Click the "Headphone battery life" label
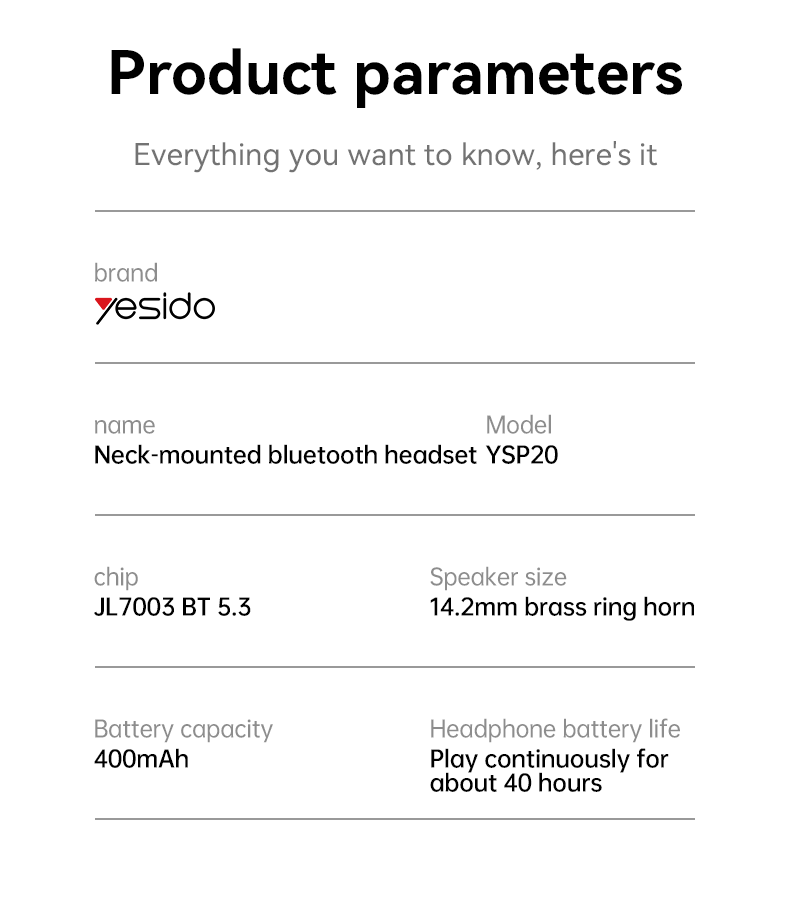This screenshot has width=790, height=900. tap(555, 729)
